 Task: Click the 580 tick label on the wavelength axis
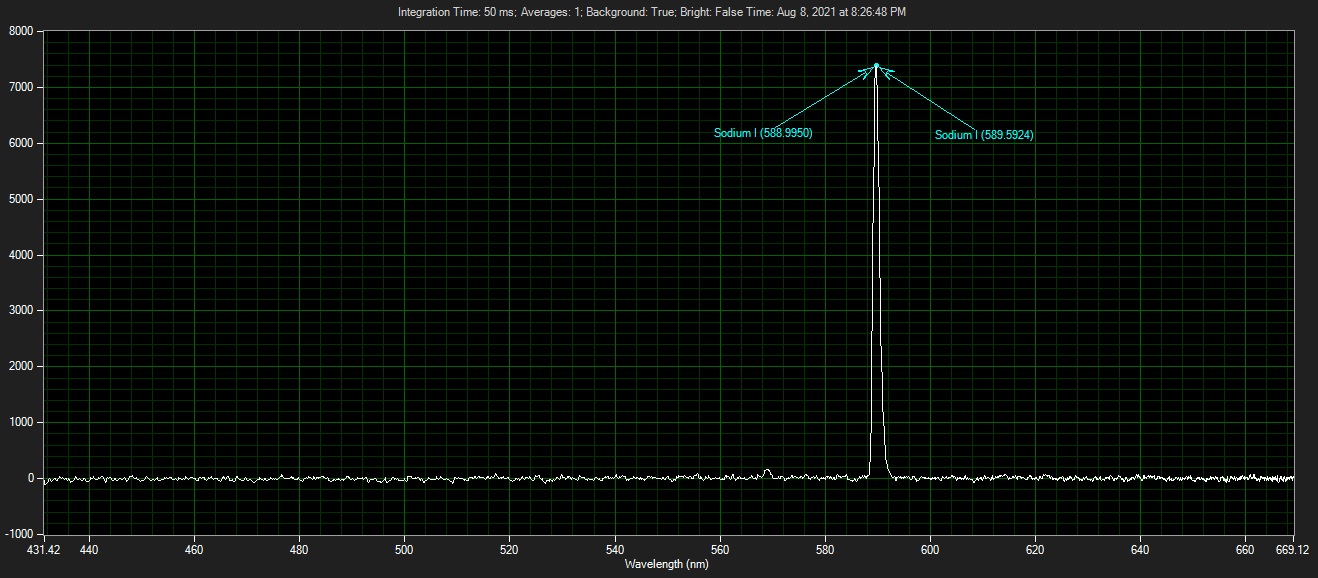[x=825, y=549]
